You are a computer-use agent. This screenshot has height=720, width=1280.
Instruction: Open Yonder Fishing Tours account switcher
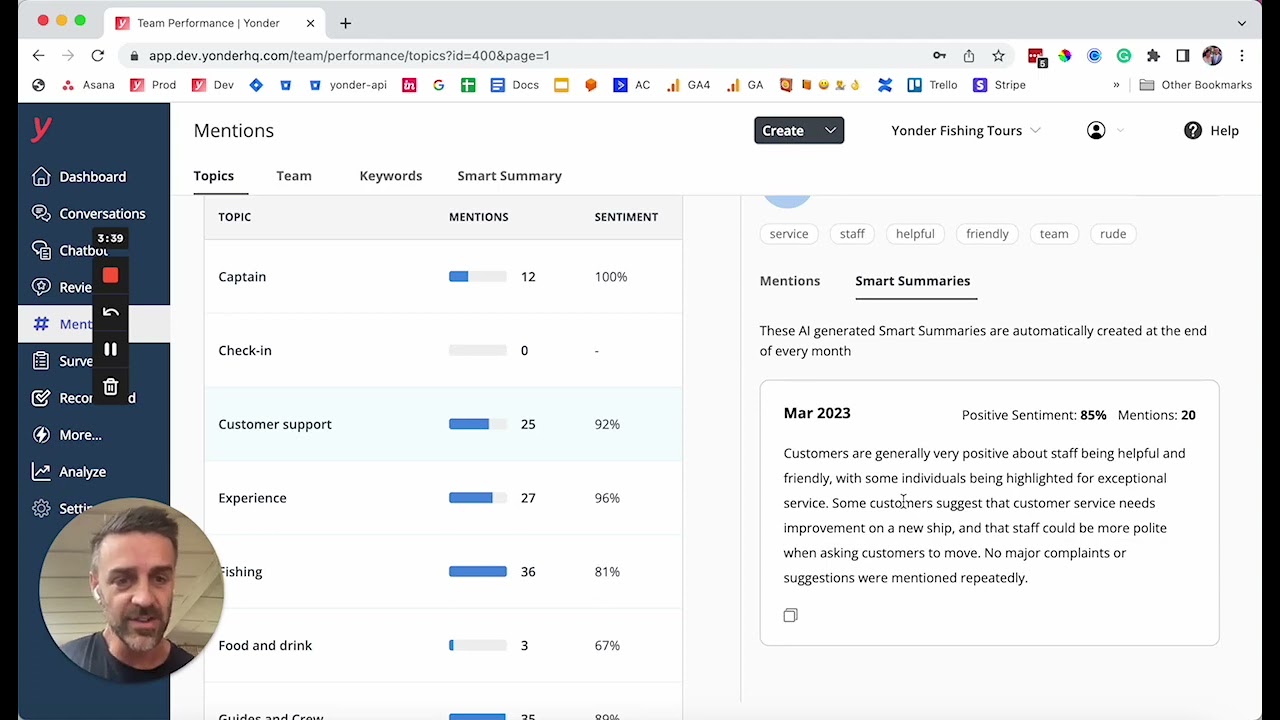tap(965, 131)
